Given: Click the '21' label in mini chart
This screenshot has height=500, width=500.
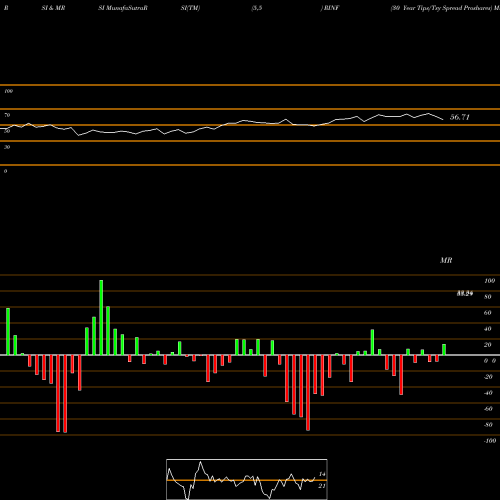Looking at the screenshot, I should pyautogui.click(x=322, y=486).
